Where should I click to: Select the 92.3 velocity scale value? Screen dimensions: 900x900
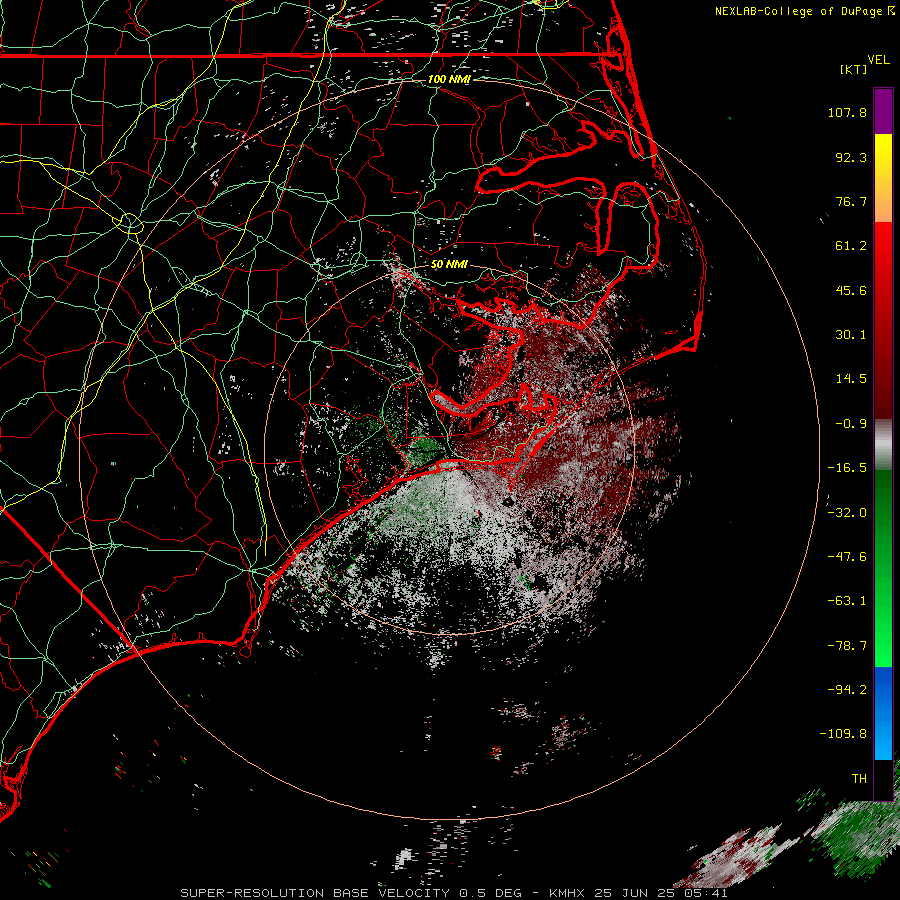pos(851,157)
